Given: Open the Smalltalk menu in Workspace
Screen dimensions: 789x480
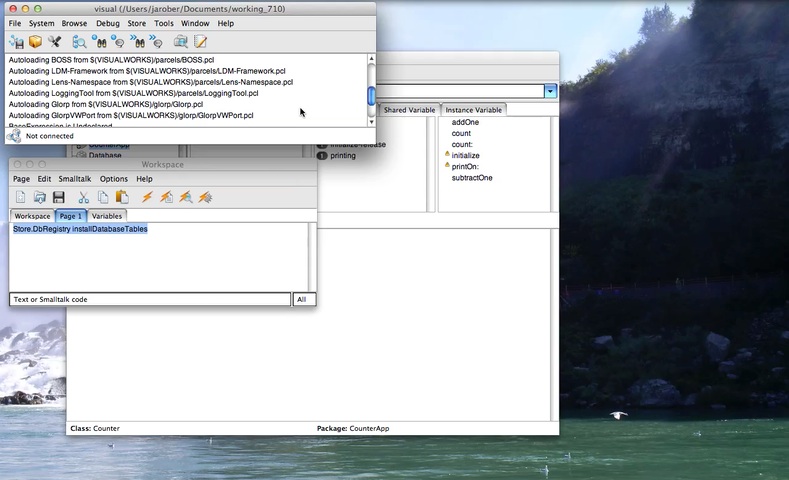Looking at the screenshot, I should (x=75, y=179).
